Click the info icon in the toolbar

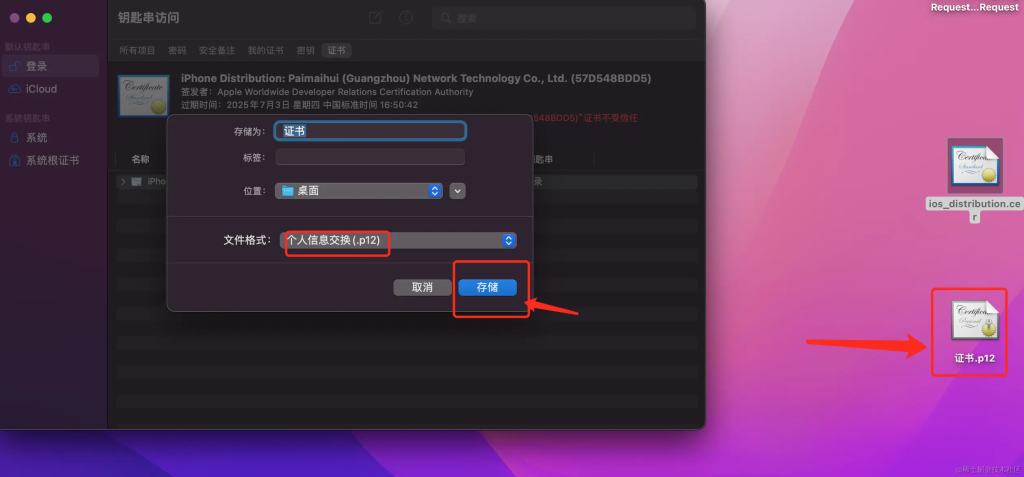[406, 18]
